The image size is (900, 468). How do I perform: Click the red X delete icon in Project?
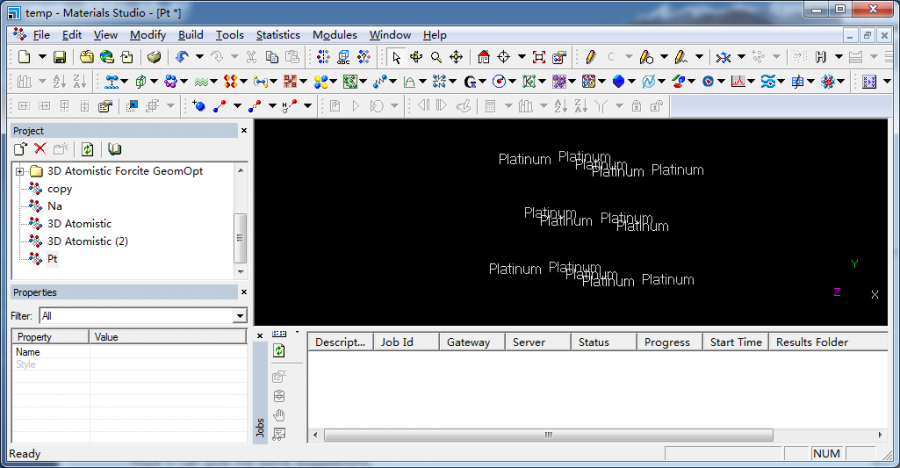[40, 149]
